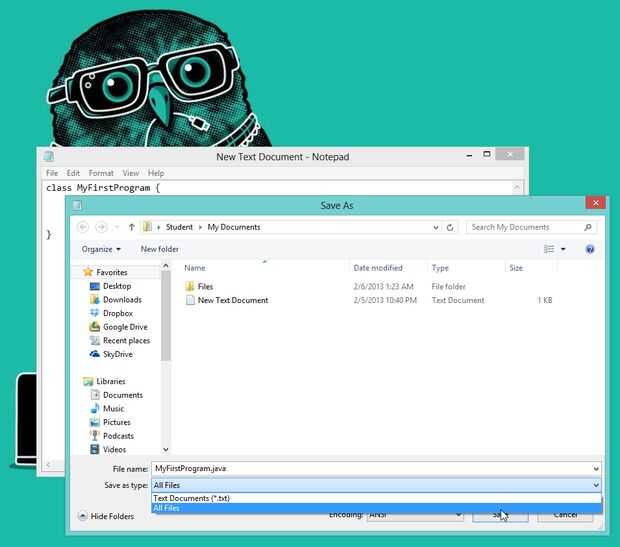The height and width of the screenshot is (547, 620).
Task: Open the View menu in Notepad
Action: (130, 173)
